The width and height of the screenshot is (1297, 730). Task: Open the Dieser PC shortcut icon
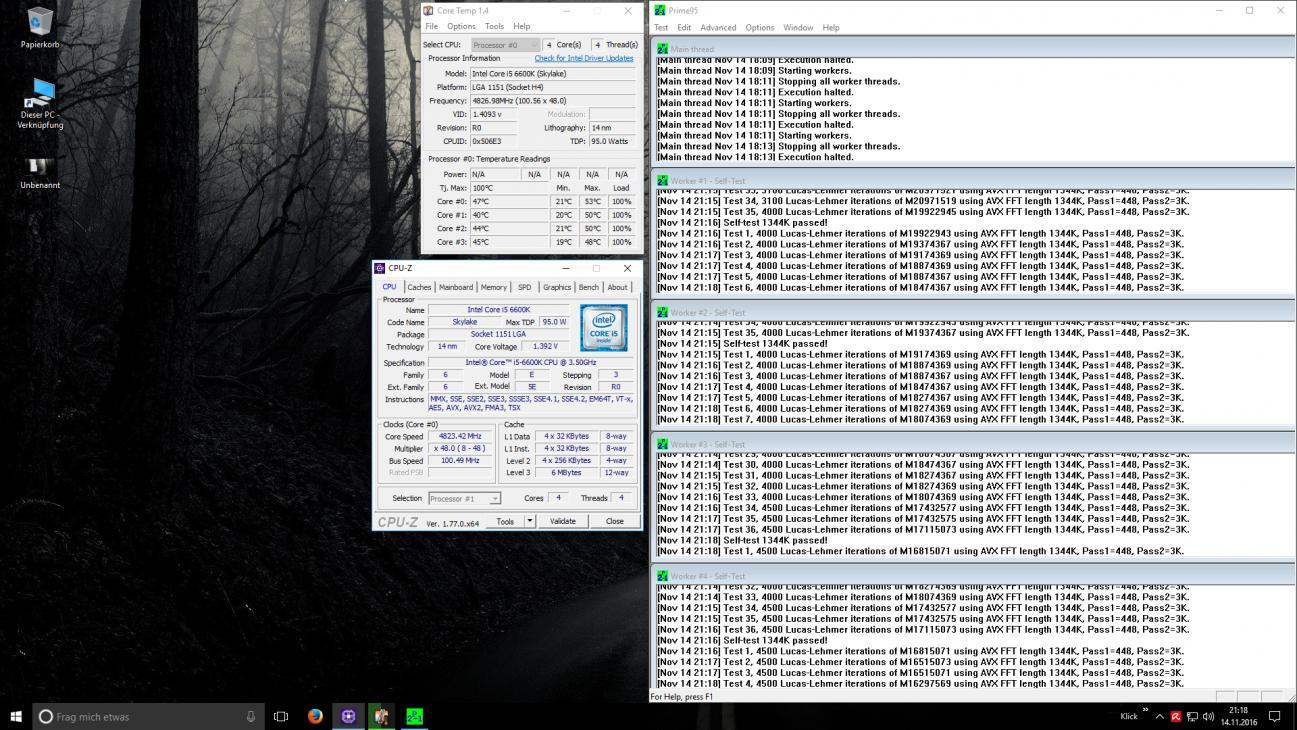pyautogui.click(x=41, y=95)
